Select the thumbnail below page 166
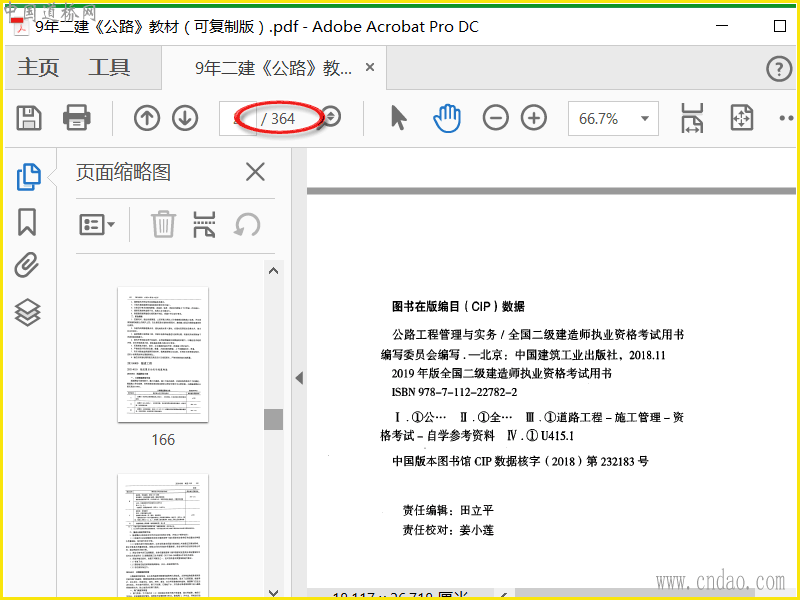This screenshot has width=800, height=600. coord(163,536)
